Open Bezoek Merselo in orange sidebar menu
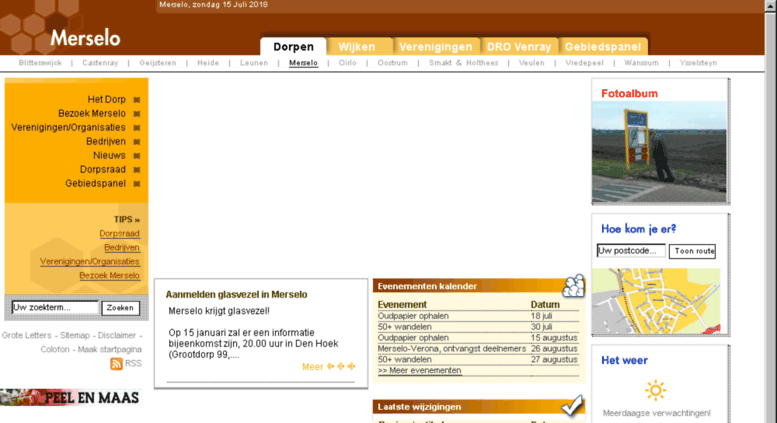This screenshot has height=423, width=777. pyautogui.click(x=92, y=113)
